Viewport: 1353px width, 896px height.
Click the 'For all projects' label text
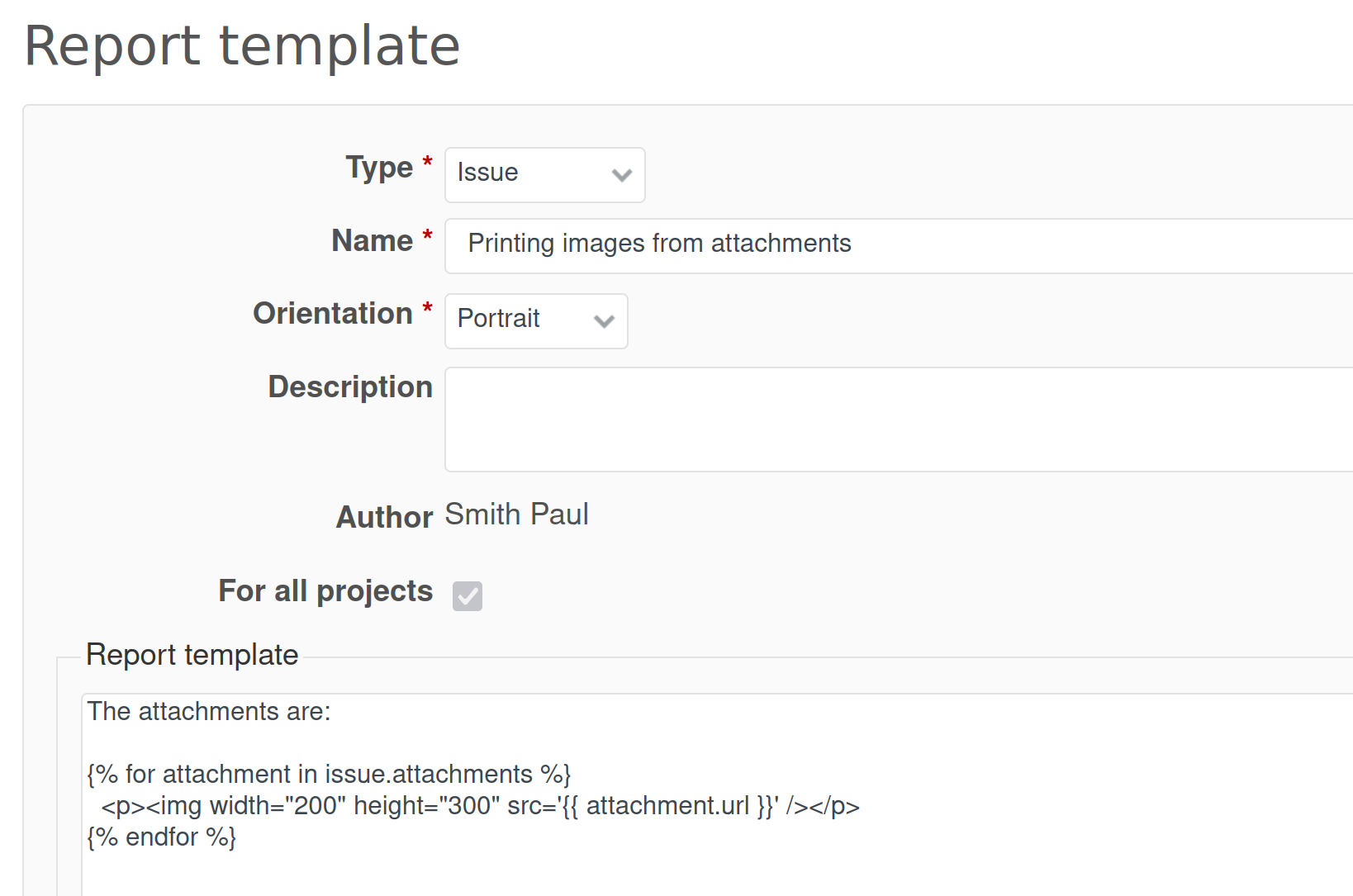tap(325, 591)
